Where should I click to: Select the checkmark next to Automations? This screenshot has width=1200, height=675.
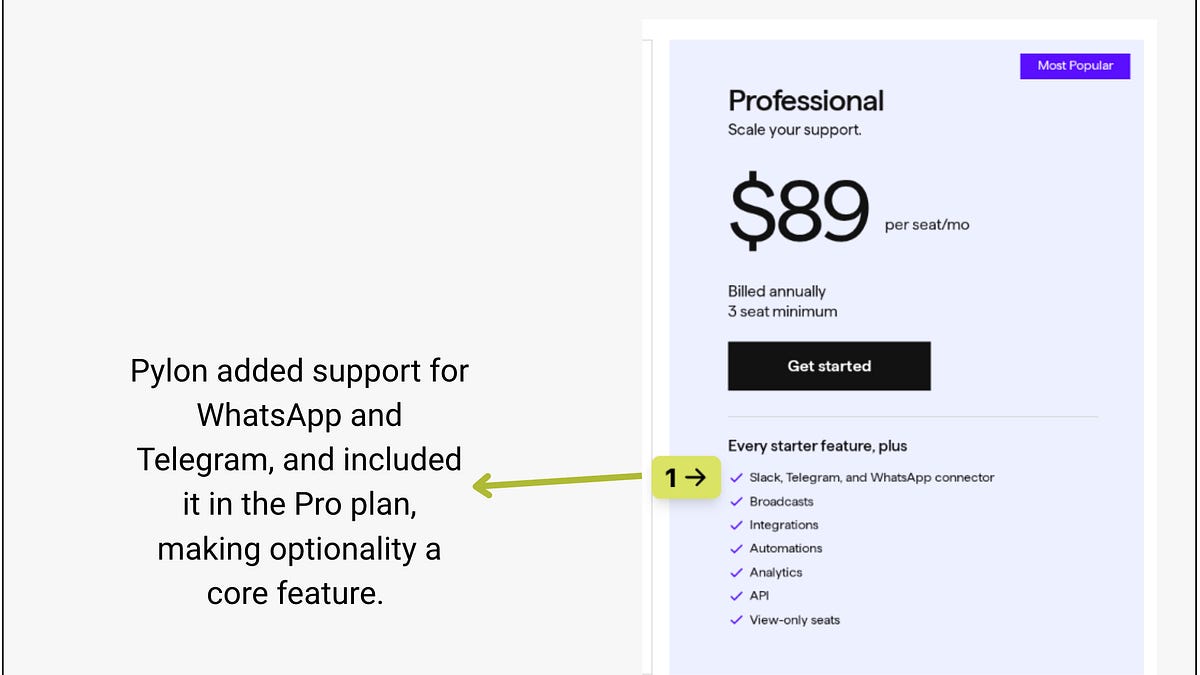point(735,548)
